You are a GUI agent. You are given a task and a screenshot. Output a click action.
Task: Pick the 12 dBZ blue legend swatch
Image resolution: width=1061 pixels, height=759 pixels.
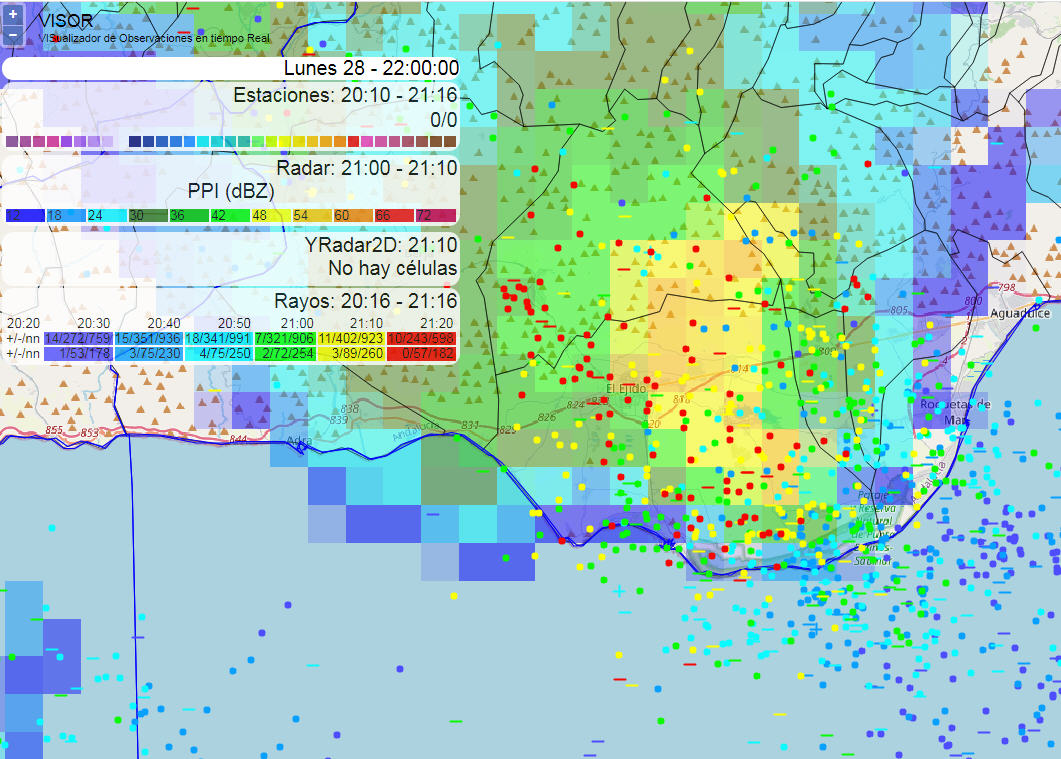click(18, 216)
